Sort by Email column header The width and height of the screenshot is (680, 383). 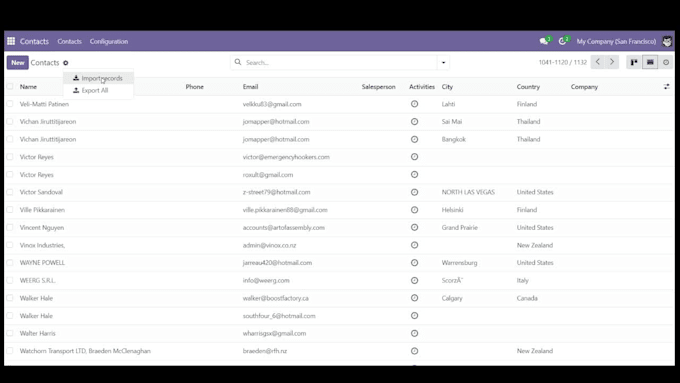pos(250,87)
